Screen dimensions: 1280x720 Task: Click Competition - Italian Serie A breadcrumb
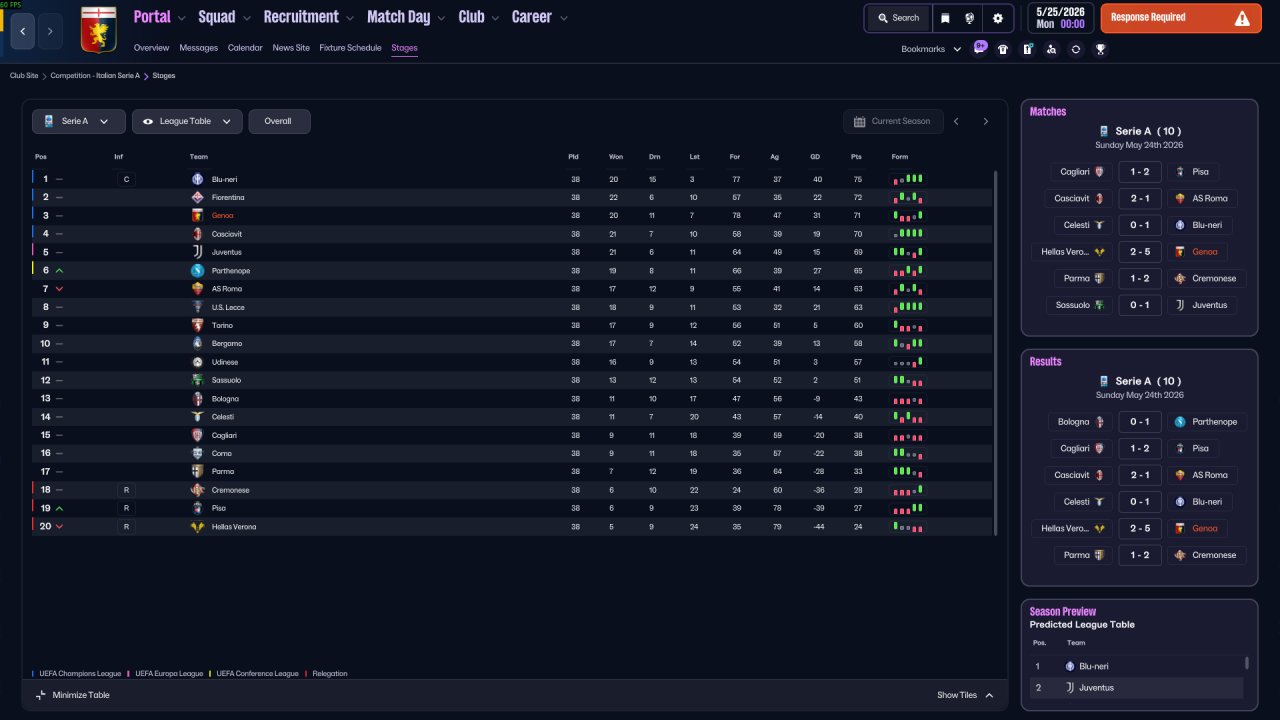click(95, 76)
